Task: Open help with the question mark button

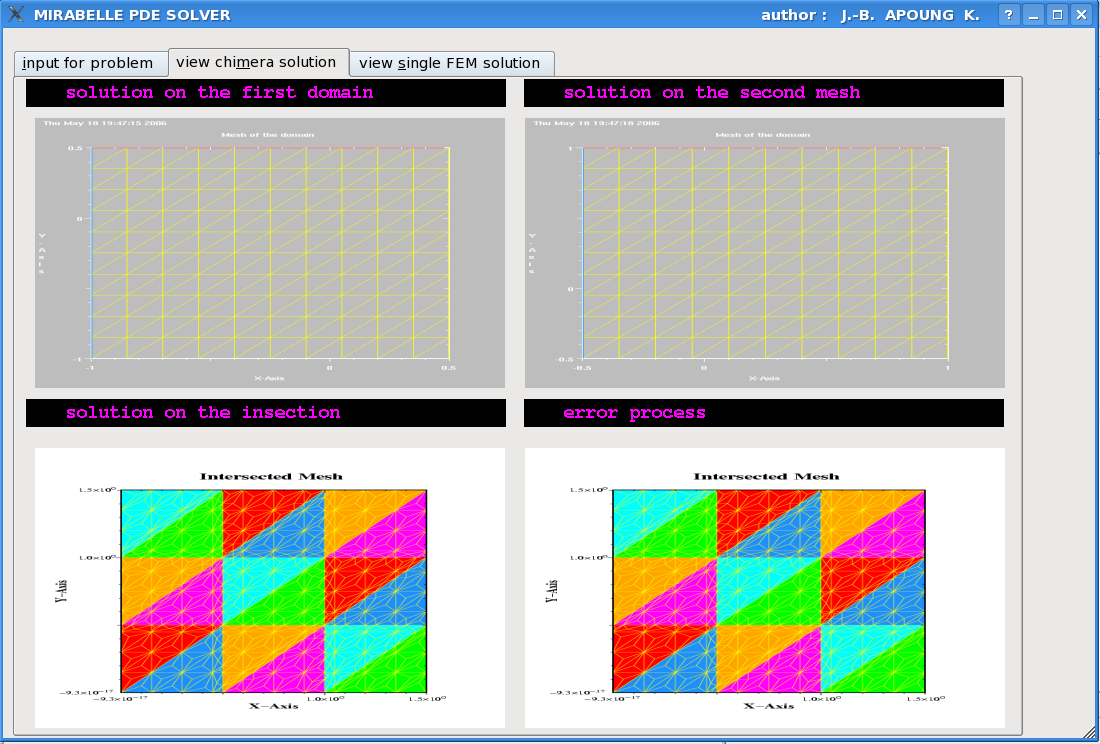Action: click(1009, 15)
